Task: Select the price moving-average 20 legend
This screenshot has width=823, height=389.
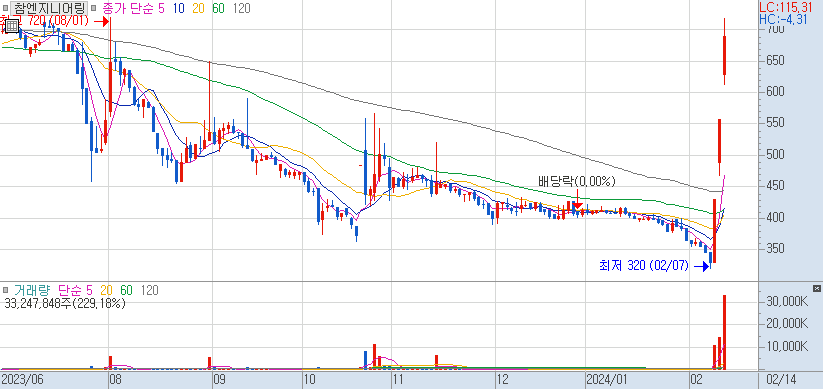Action: (197, 8)
